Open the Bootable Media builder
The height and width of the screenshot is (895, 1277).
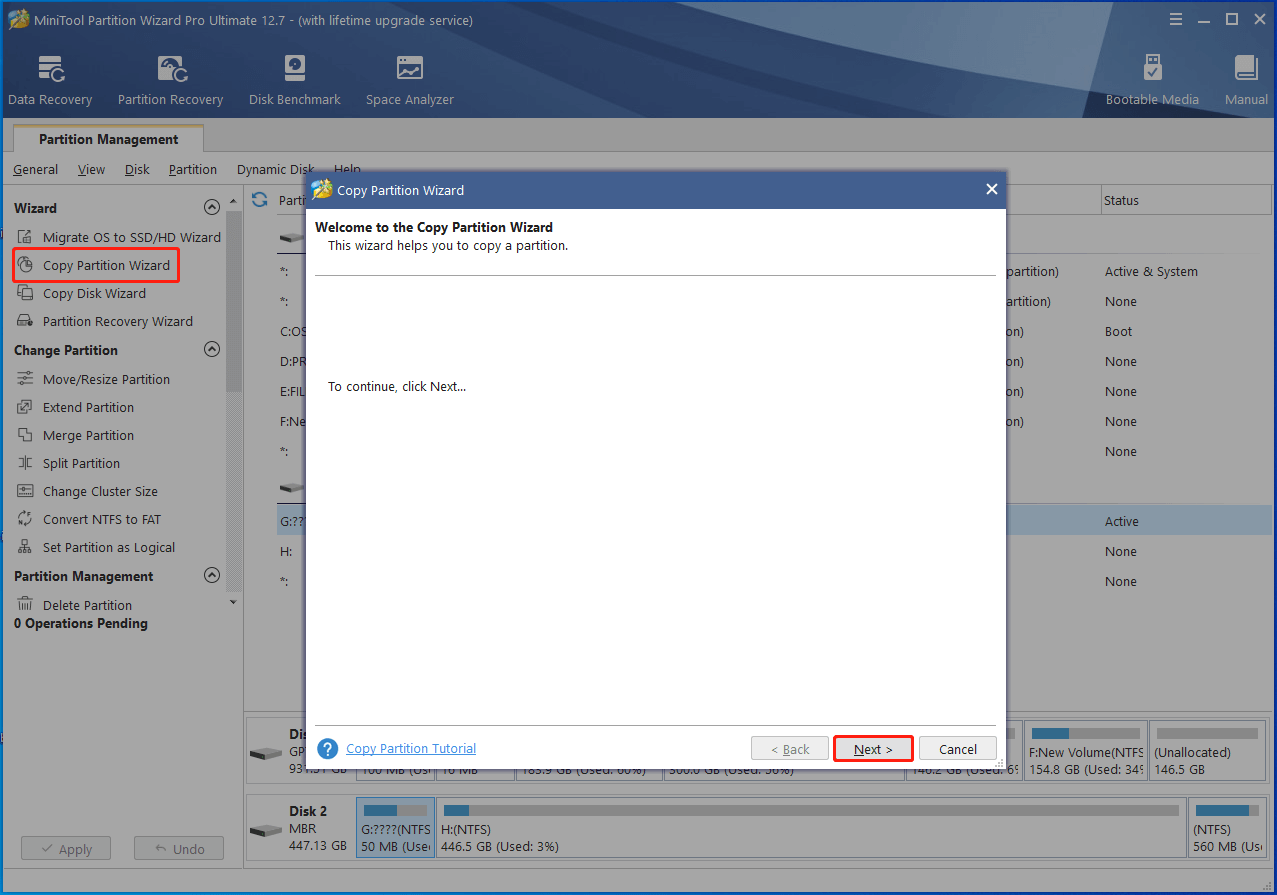[x=1152, y=80]
